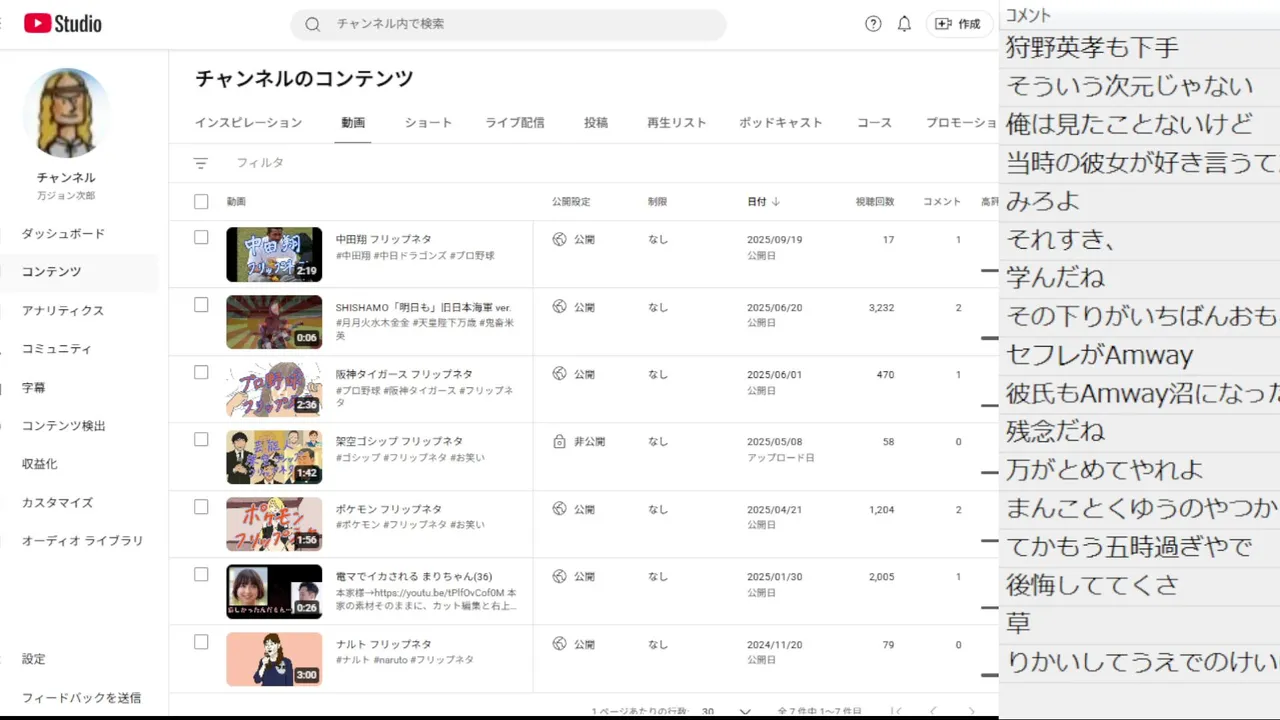Go to the 再生リスト tab

(x=677, y=123)
